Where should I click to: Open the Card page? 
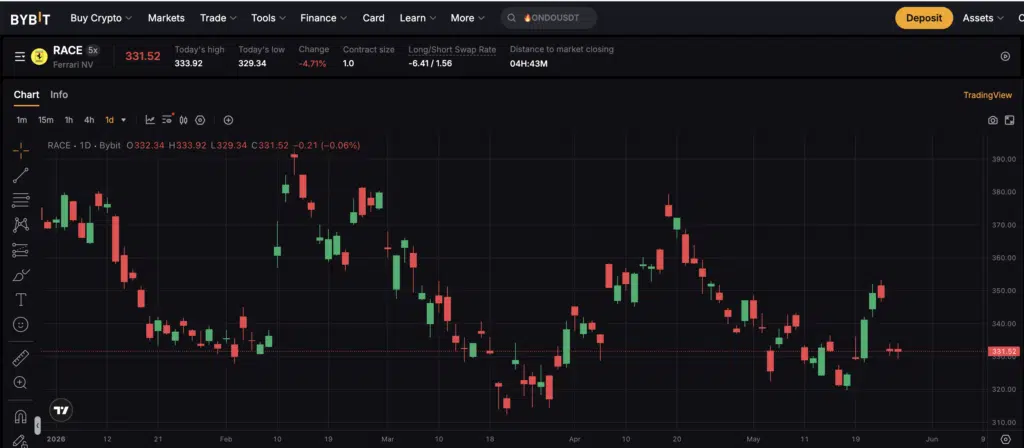click(374, 18)
